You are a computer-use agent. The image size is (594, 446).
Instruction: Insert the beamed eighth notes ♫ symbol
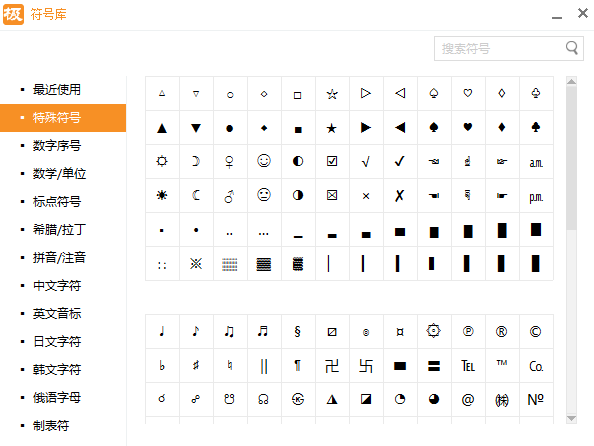tap(230, 332)
